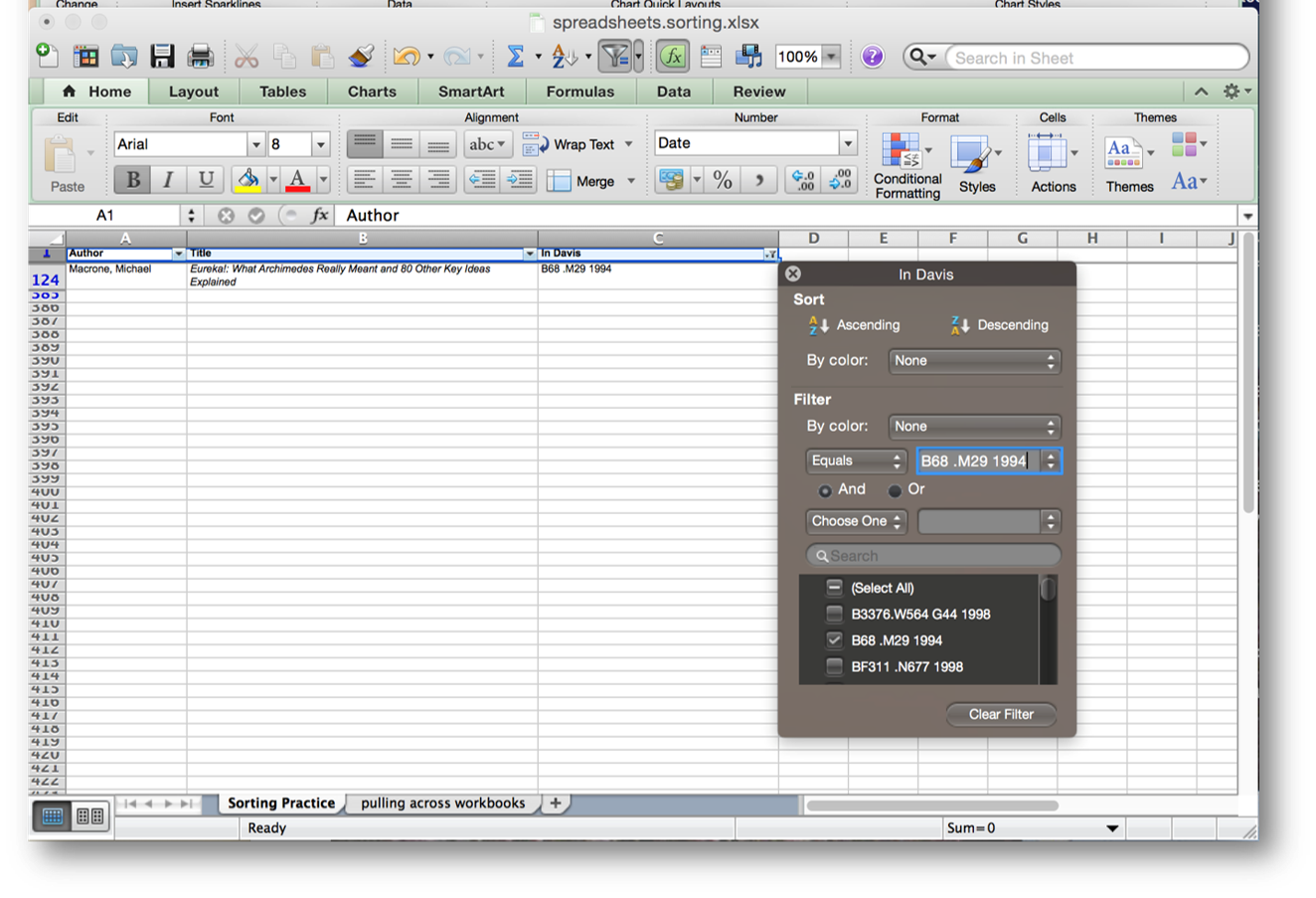Uncheck the B68 .M29 1994 filter entry
The image size is (1316, 898).
click(834, 640)
